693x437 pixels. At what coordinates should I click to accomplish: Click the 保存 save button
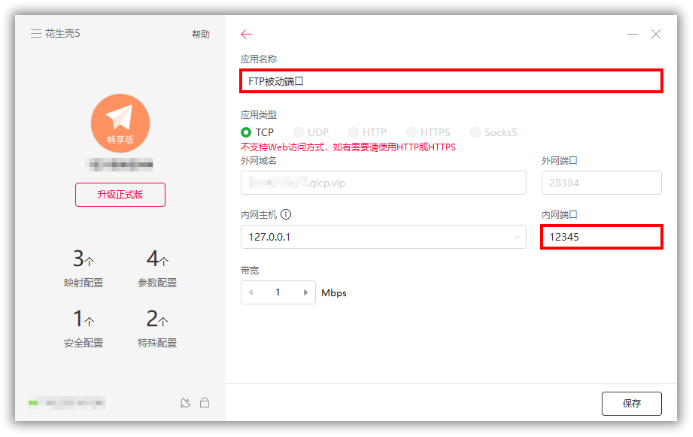tap(631, 404)
